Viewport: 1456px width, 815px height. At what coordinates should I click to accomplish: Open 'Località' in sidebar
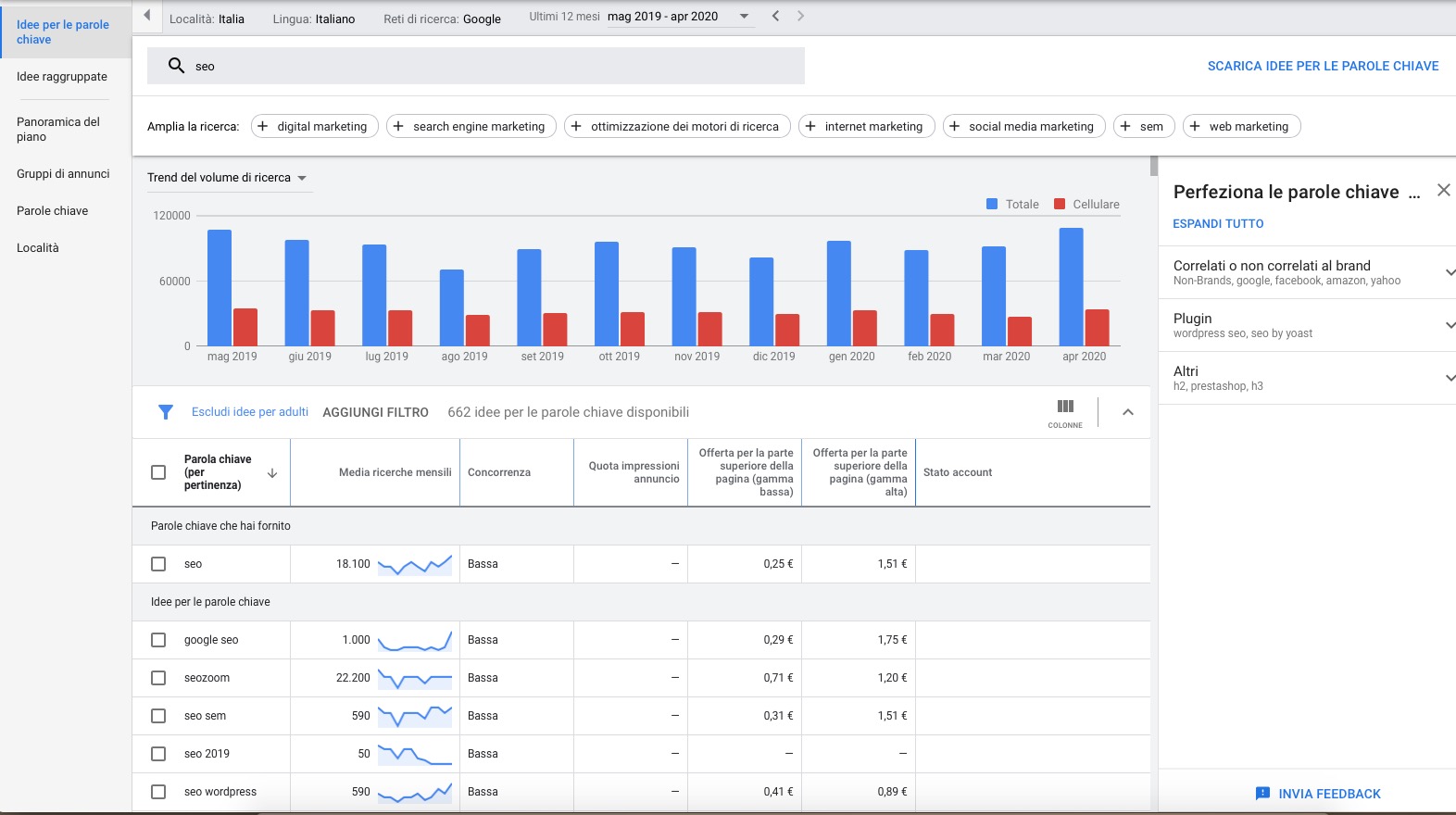[38, 247]
